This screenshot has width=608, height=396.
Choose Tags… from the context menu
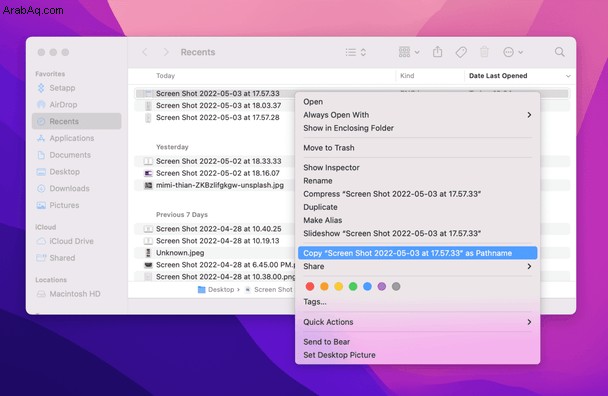click(x=418, y=302)
